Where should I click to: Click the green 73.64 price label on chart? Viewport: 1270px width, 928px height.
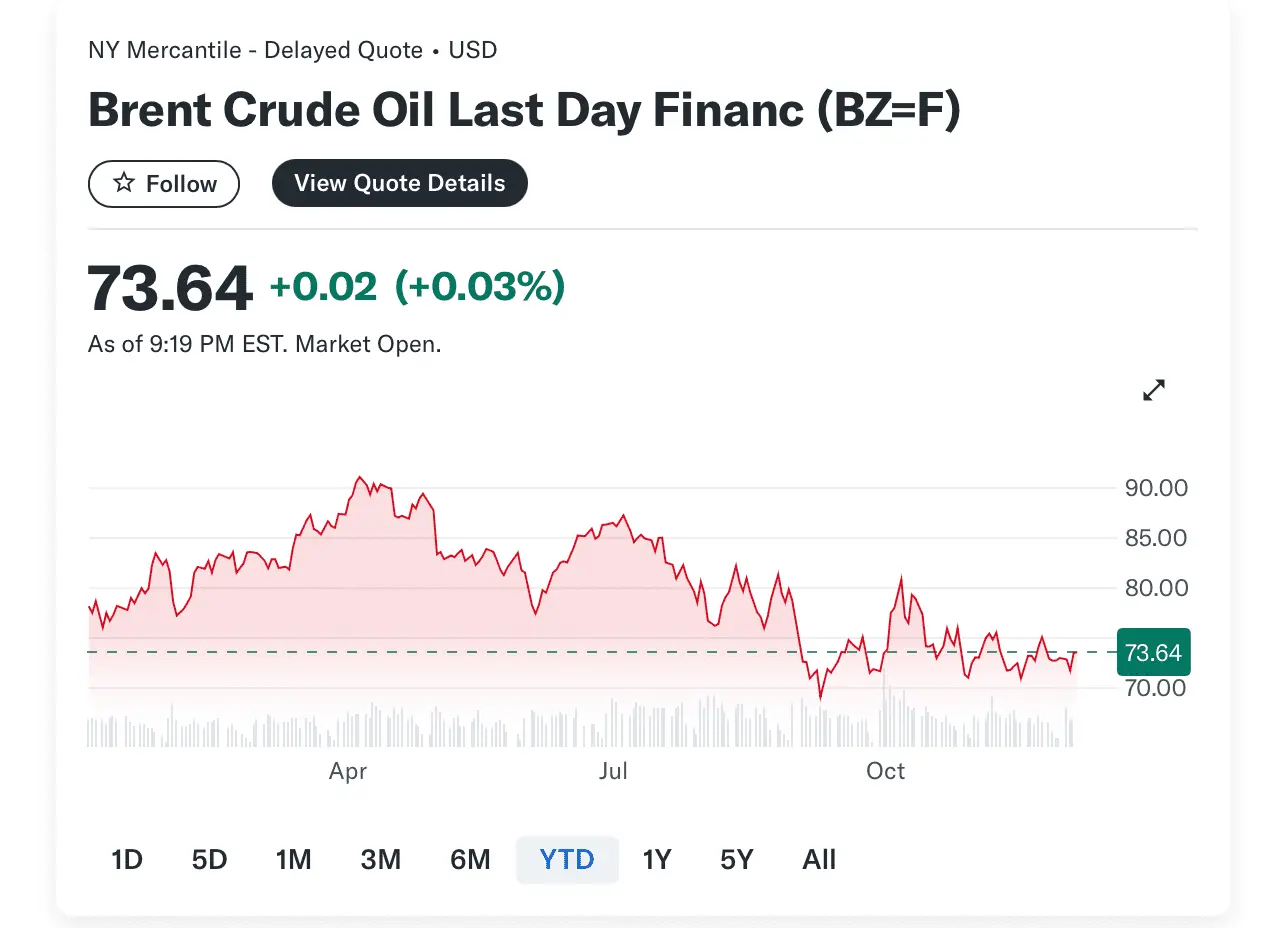1152,653
